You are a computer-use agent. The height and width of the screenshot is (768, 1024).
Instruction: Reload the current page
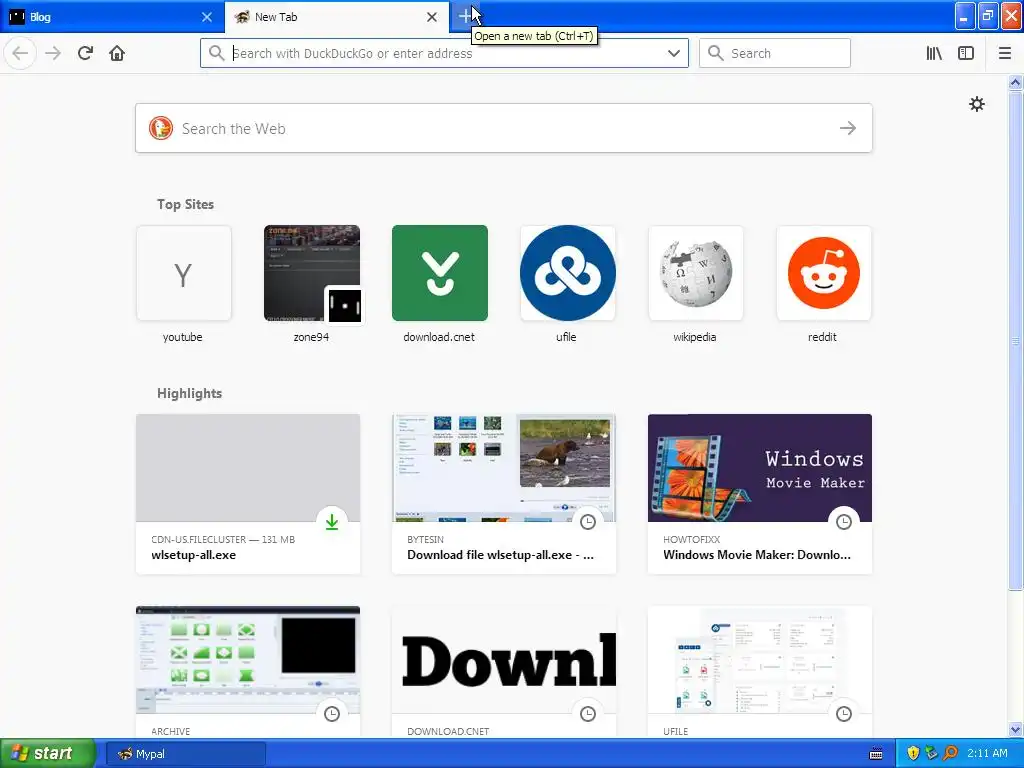(85, 53)
